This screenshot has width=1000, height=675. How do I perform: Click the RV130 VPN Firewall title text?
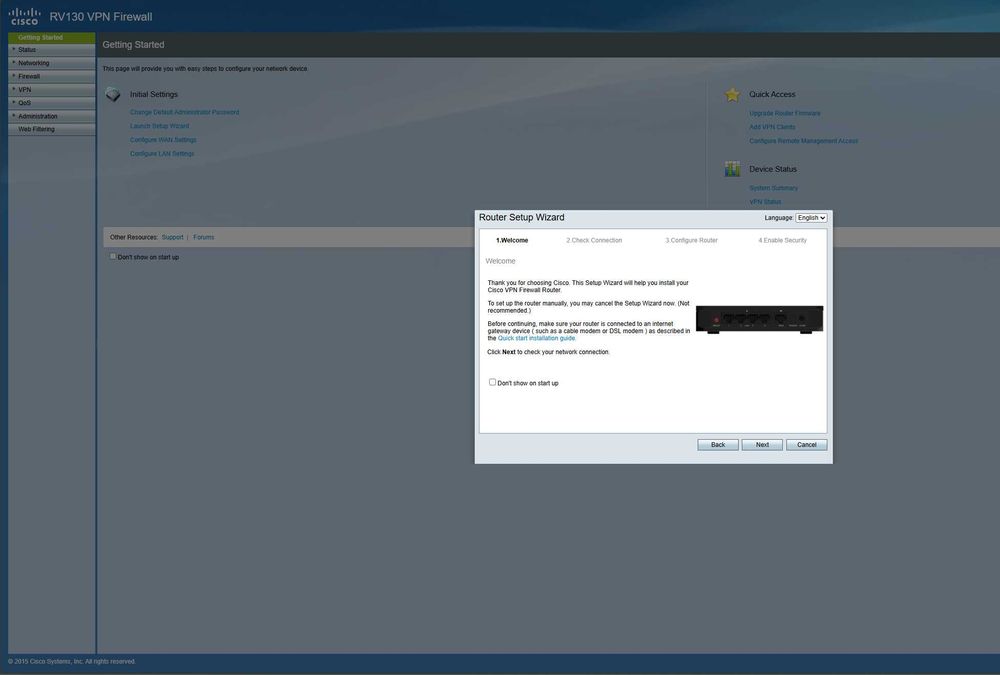(x=101, y=17)
